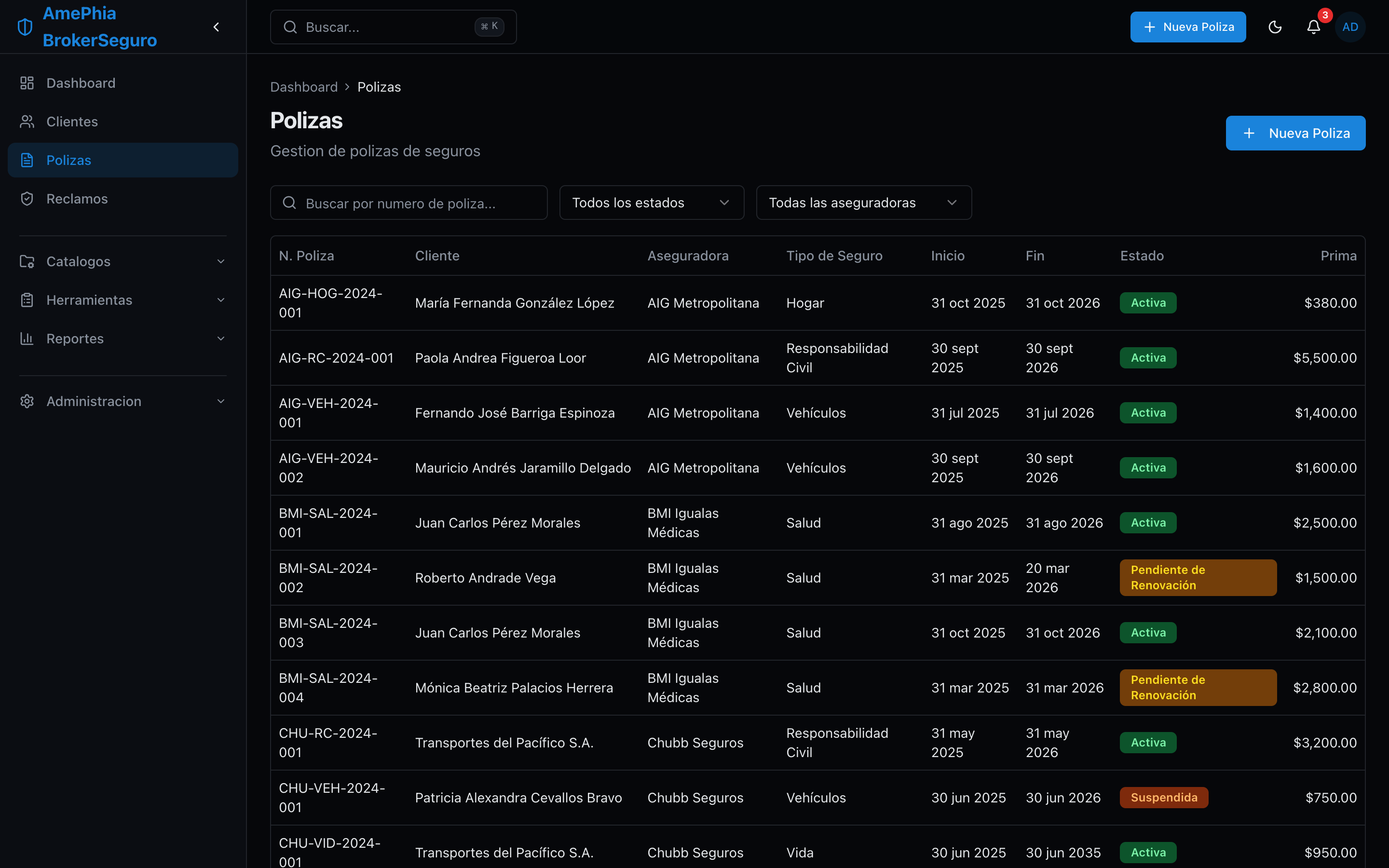Open Clientes in the sidebar
Viewport: 1389px width, 868px height.
123,122
